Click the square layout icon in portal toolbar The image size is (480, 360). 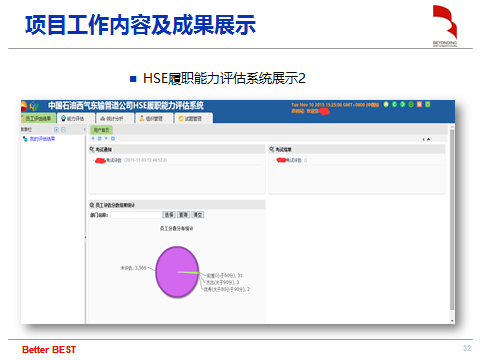pyautogui.click(x=113, y=138)
